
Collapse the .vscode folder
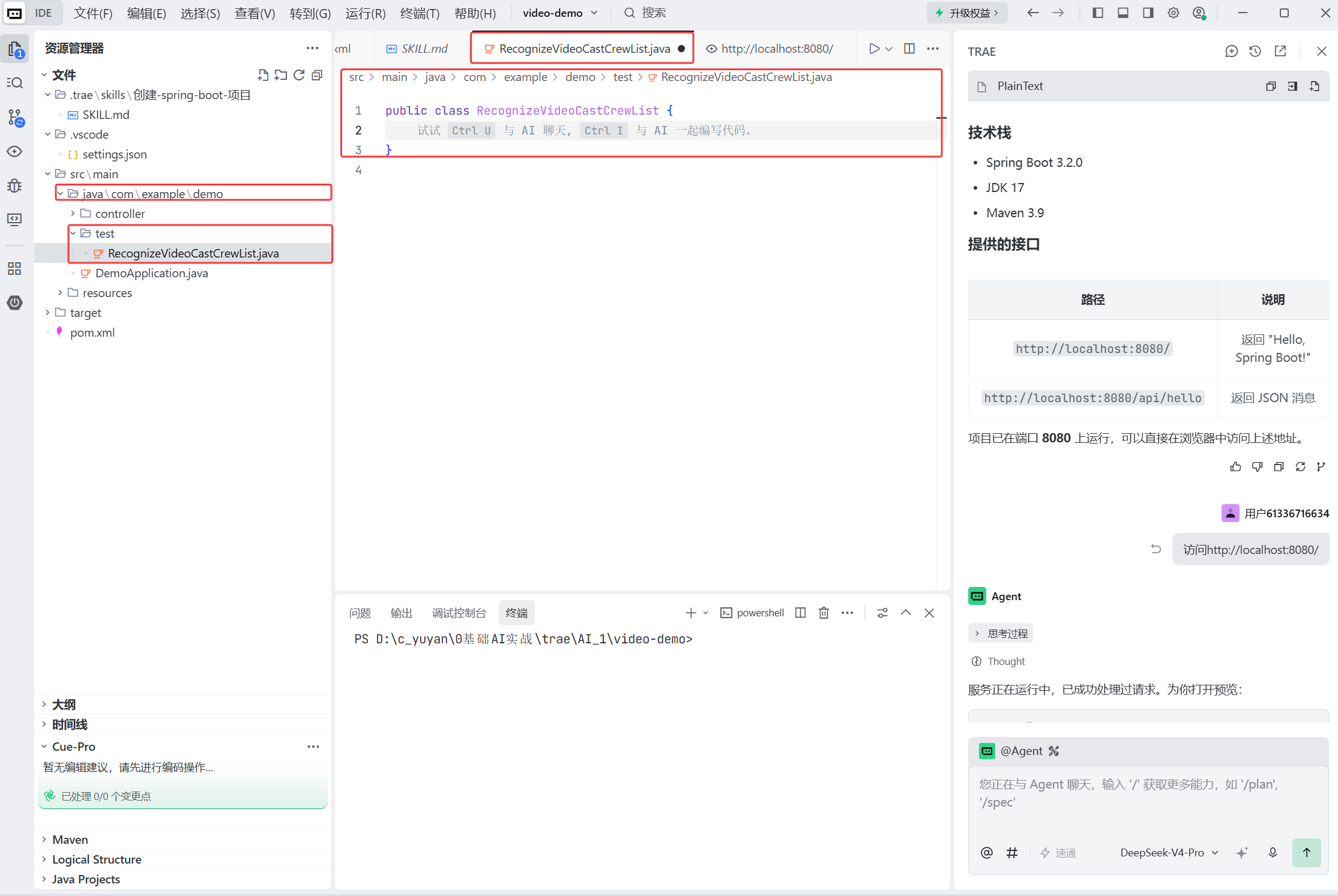click(47, 134)
